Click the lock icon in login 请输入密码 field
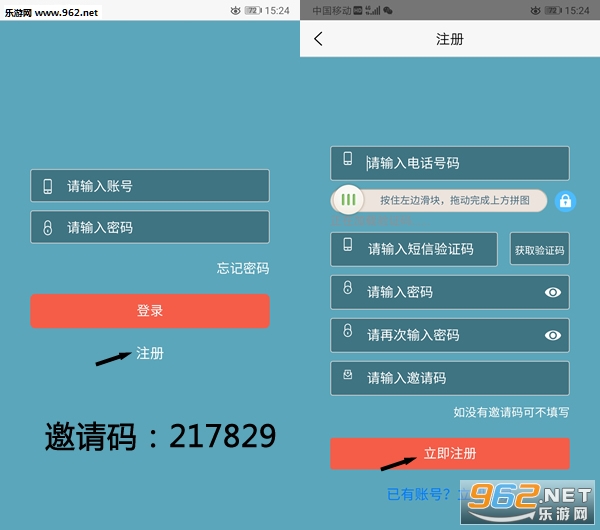 [47, 227]
